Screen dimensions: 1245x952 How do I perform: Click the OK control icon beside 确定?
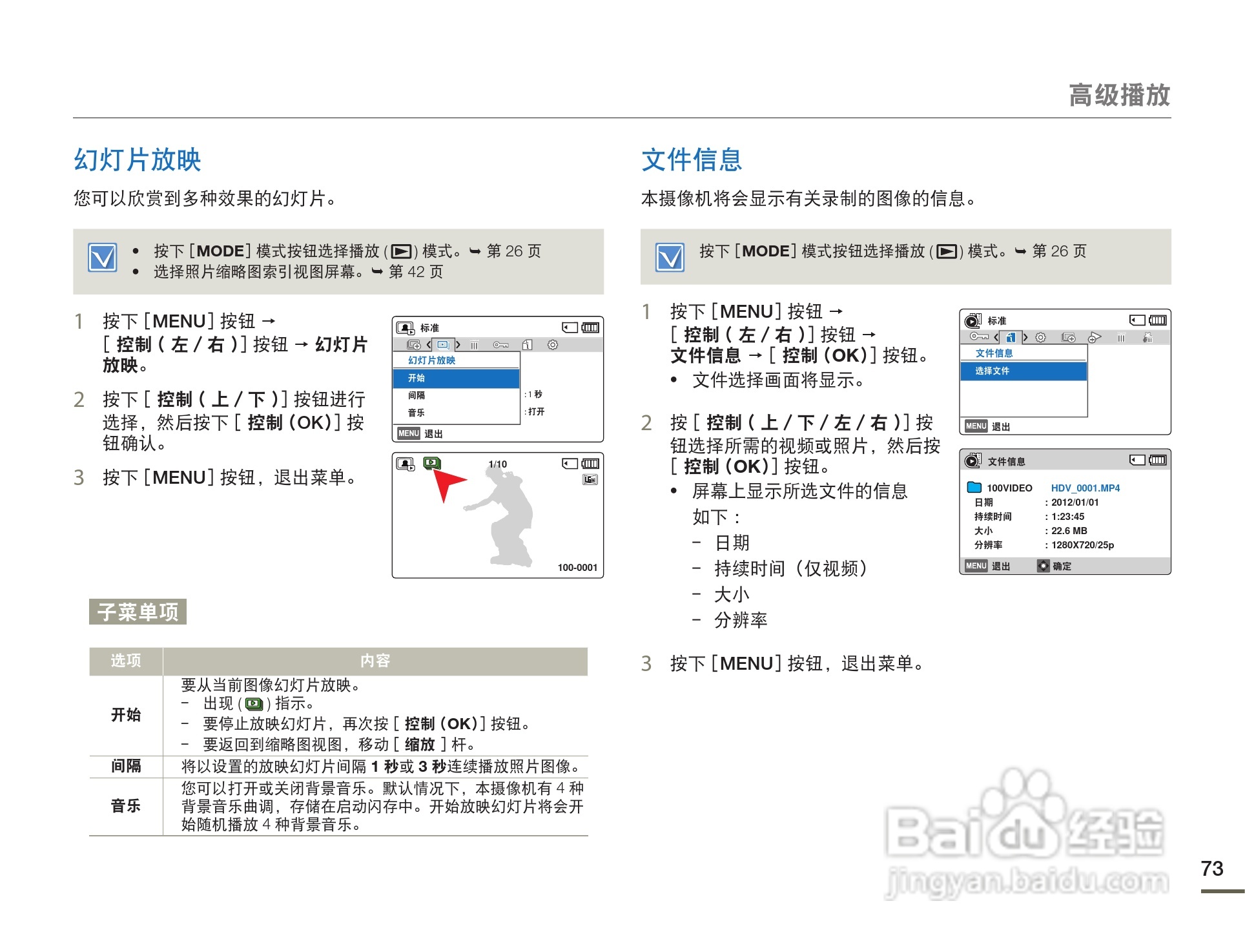[x=1043, y=566]
